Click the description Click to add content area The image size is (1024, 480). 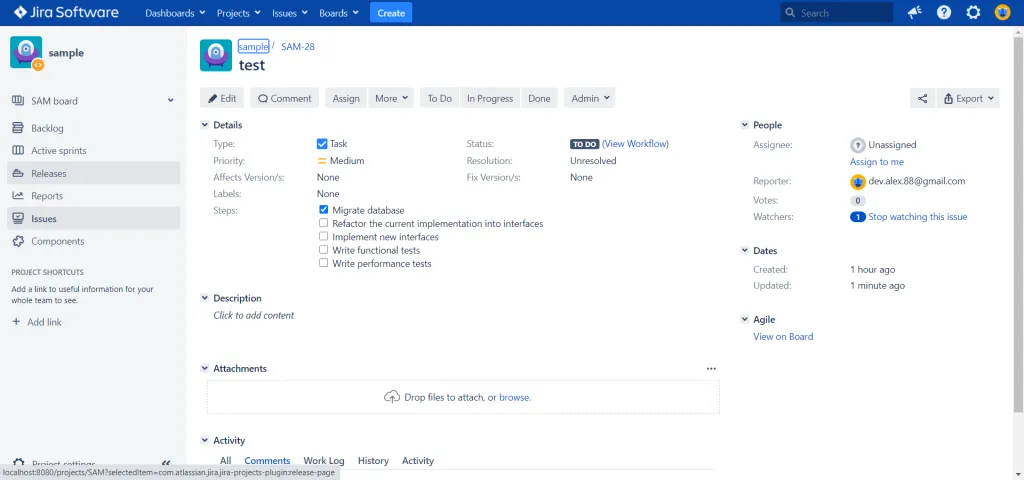pyautogui.click(x=253, y=315)
